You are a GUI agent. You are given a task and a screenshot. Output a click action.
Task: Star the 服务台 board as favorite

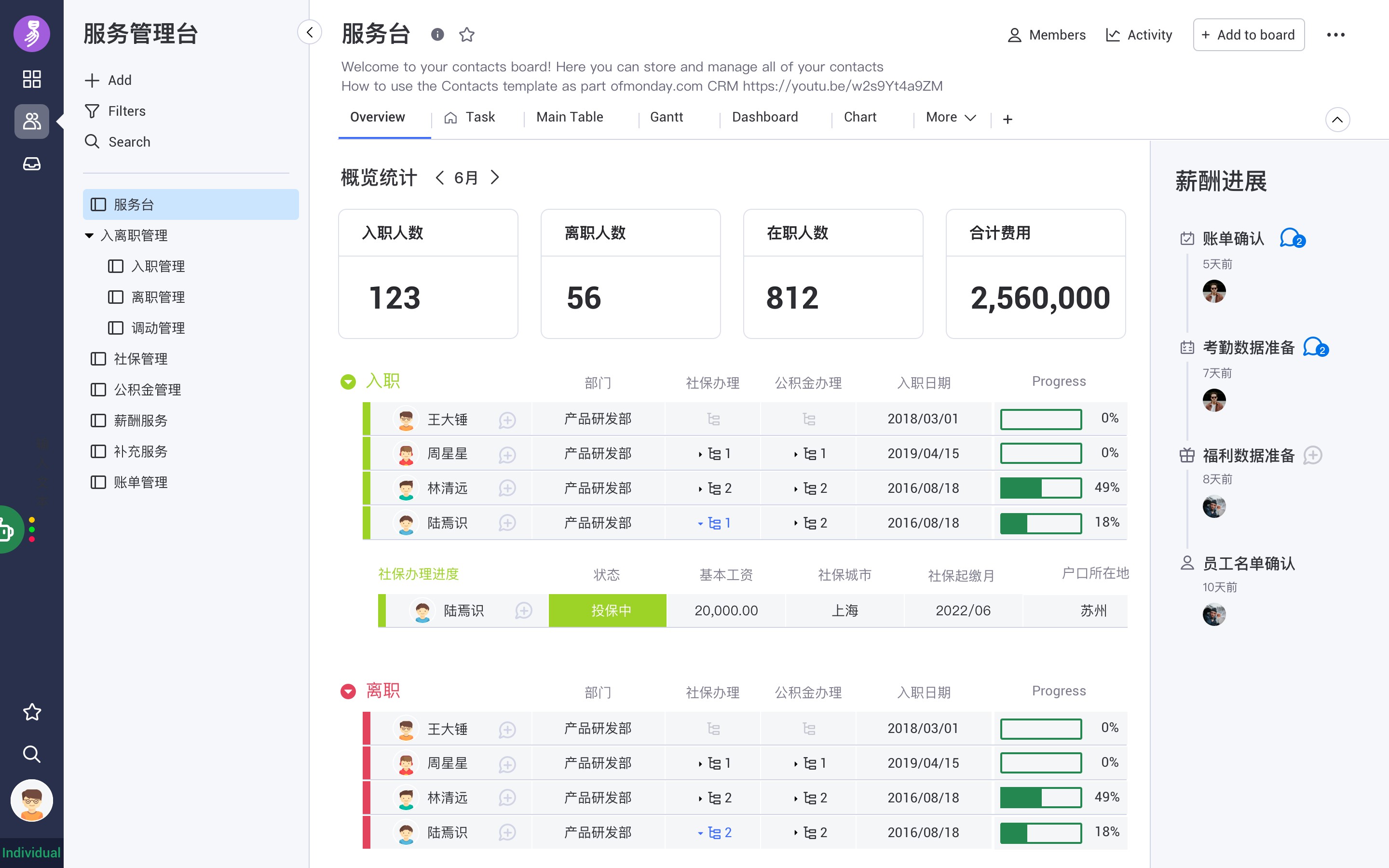tap(467, 35)
